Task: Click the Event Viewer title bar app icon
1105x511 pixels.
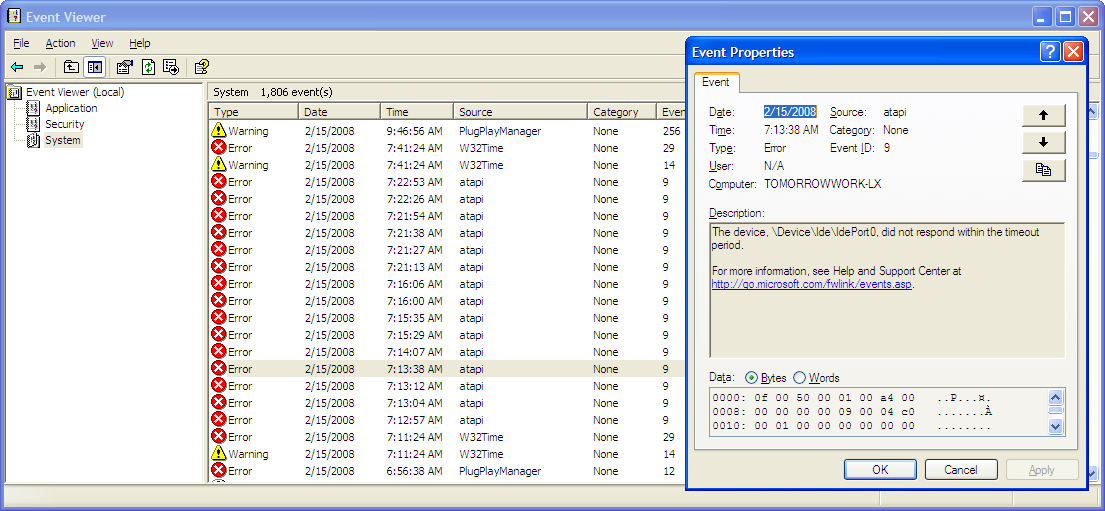Action: pyautogui.click(x=13, y=16)
